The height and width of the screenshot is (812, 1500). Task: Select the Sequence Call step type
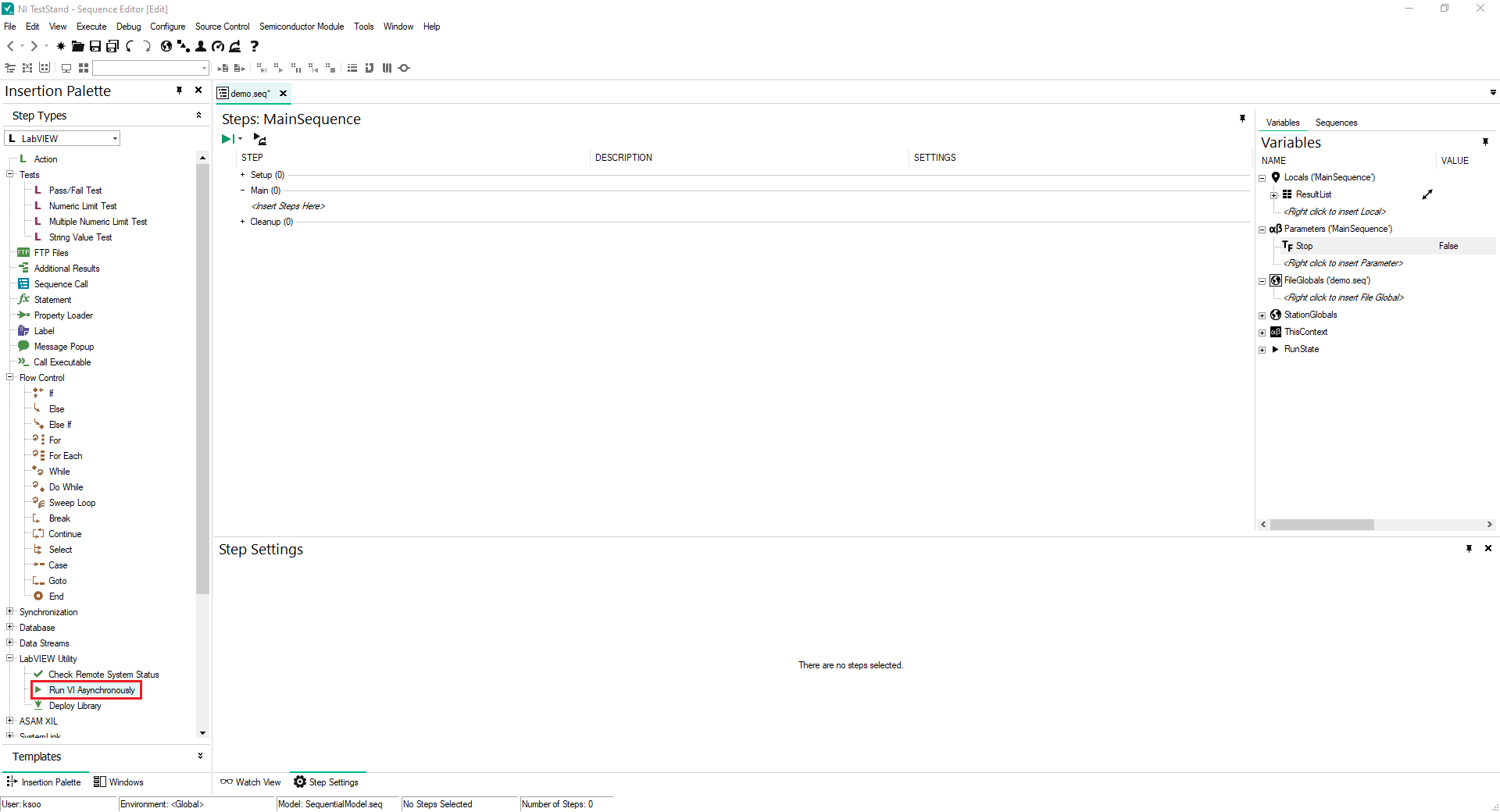coord(61,284)
